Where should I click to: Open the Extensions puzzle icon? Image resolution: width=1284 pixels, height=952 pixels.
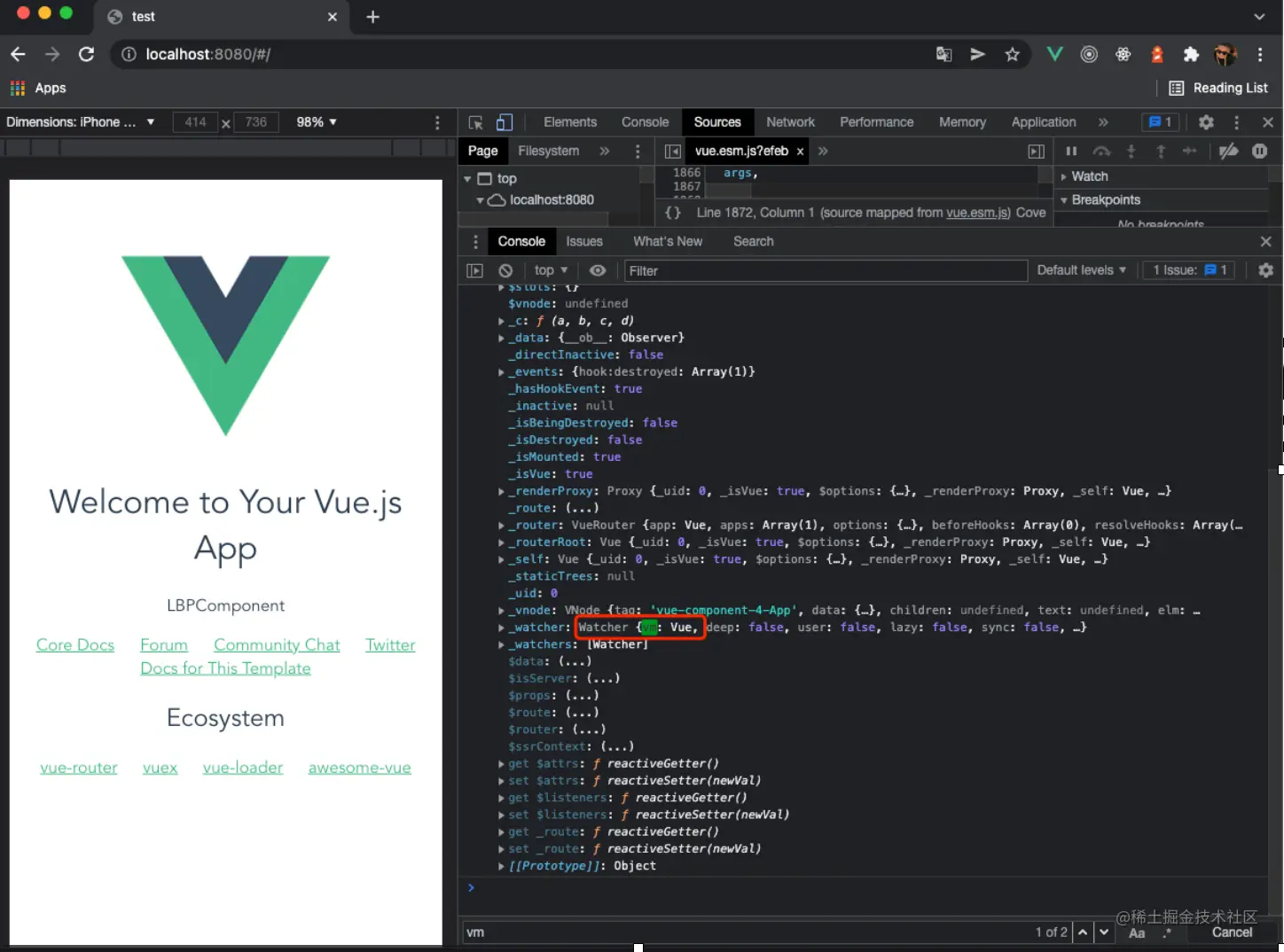tap(1191, 54)
